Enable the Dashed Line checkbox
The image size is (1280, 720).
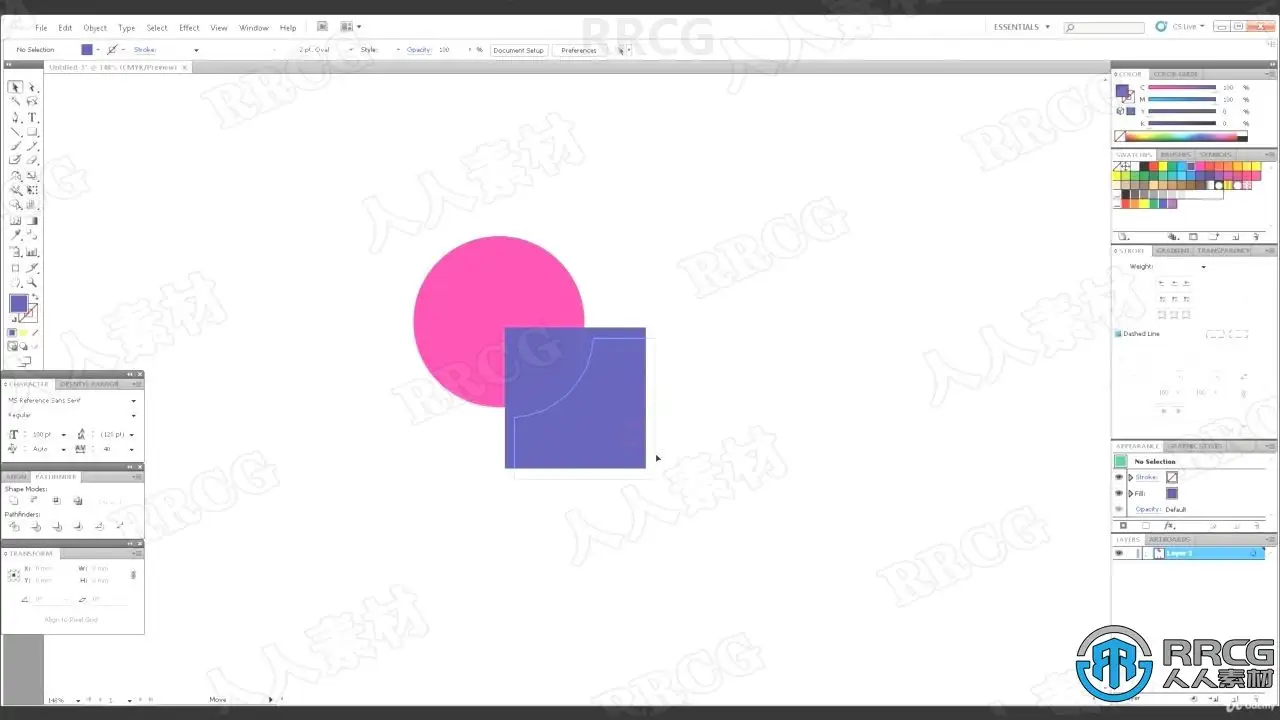click(x=1118, y=334)
